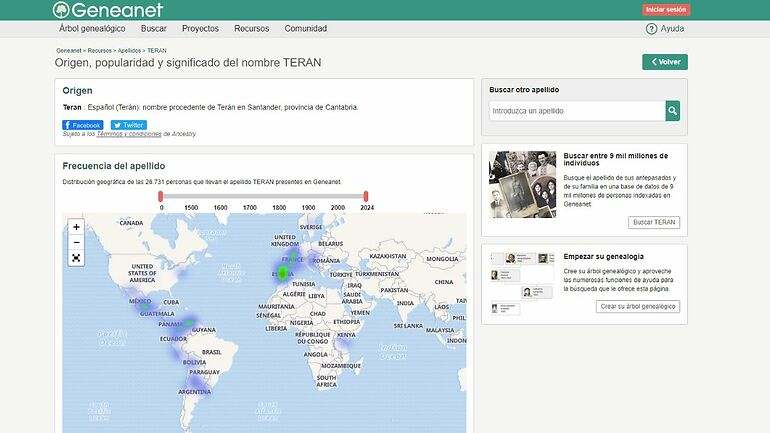Click Crear su árbol genealógico button
770x433 pixels.
(638, 306)
